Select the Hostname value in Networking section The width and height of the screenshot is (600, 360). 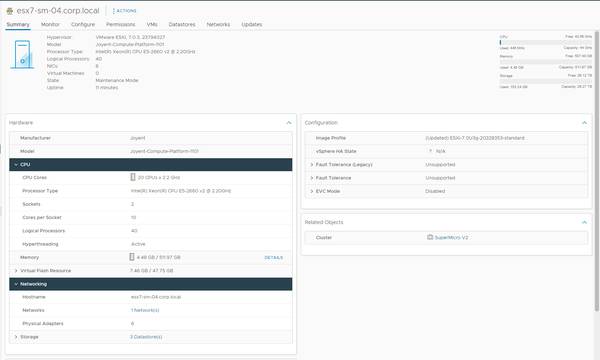[x=156, y=297]
